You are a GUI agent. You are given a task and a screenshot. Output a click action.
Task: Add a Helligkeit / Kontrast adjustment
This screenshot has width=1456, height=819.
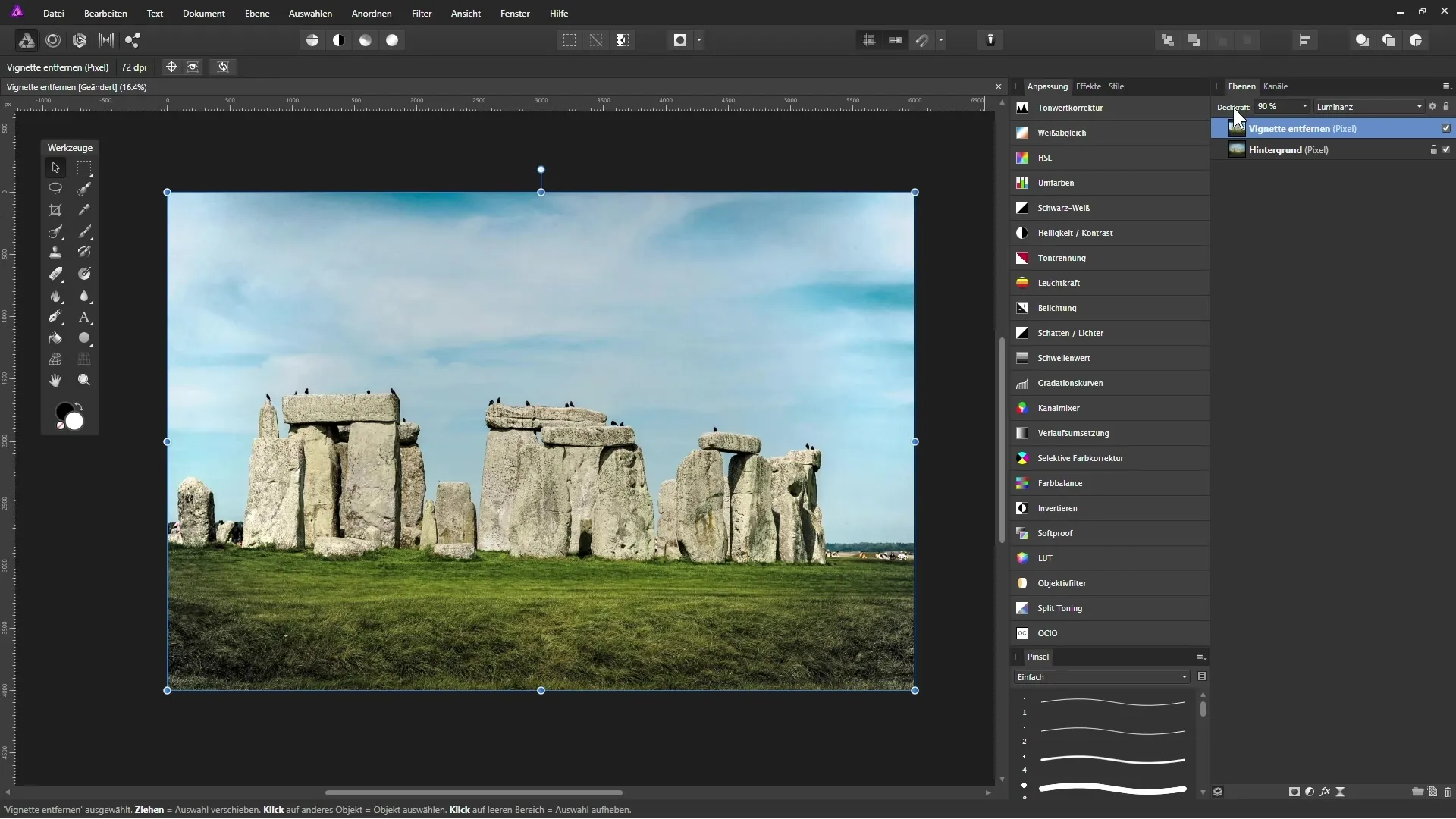click(1110, 233)
